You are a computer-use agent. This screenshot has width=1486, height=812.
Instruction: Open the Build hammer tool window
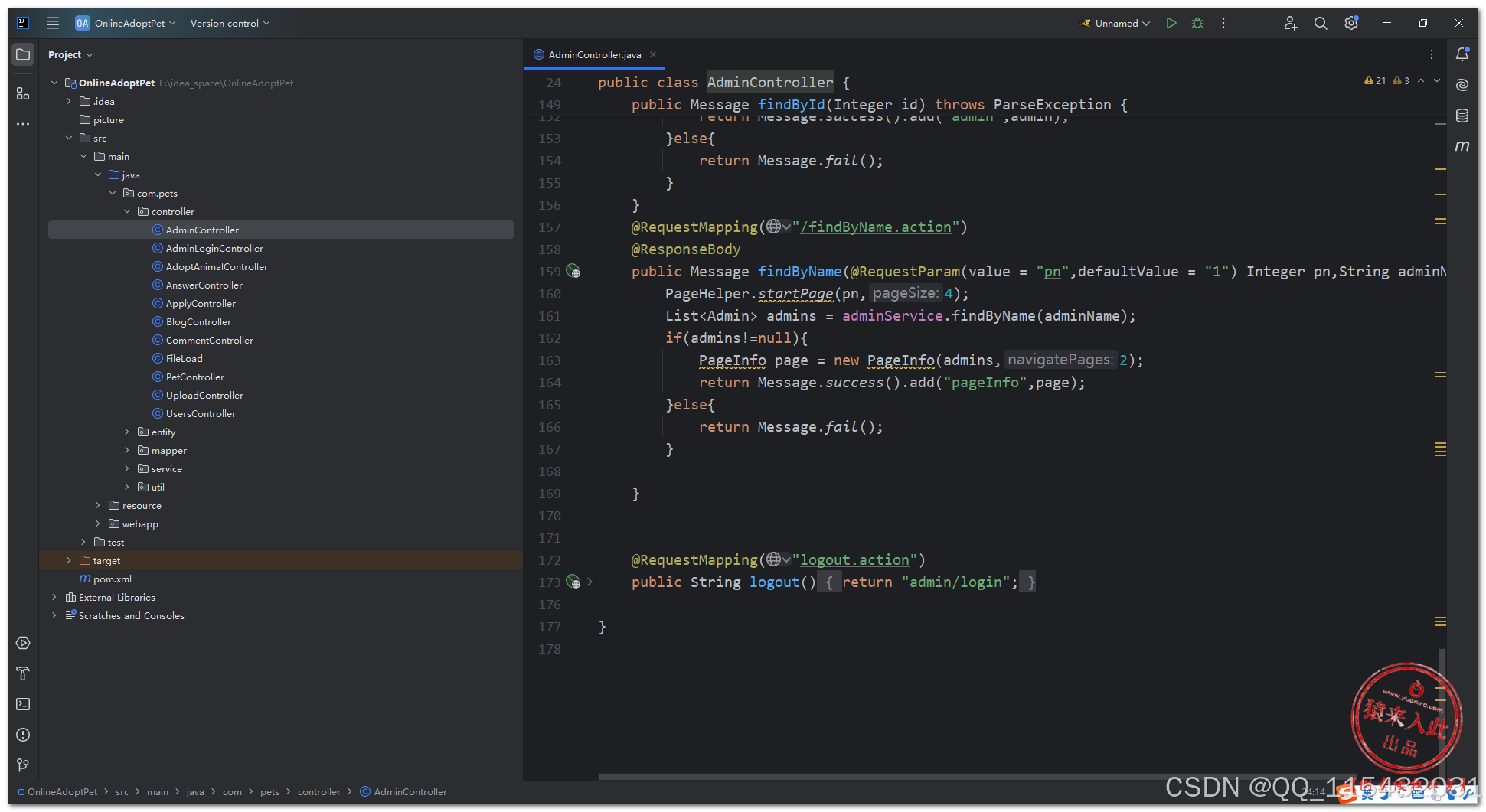click(x=23, y=673)
